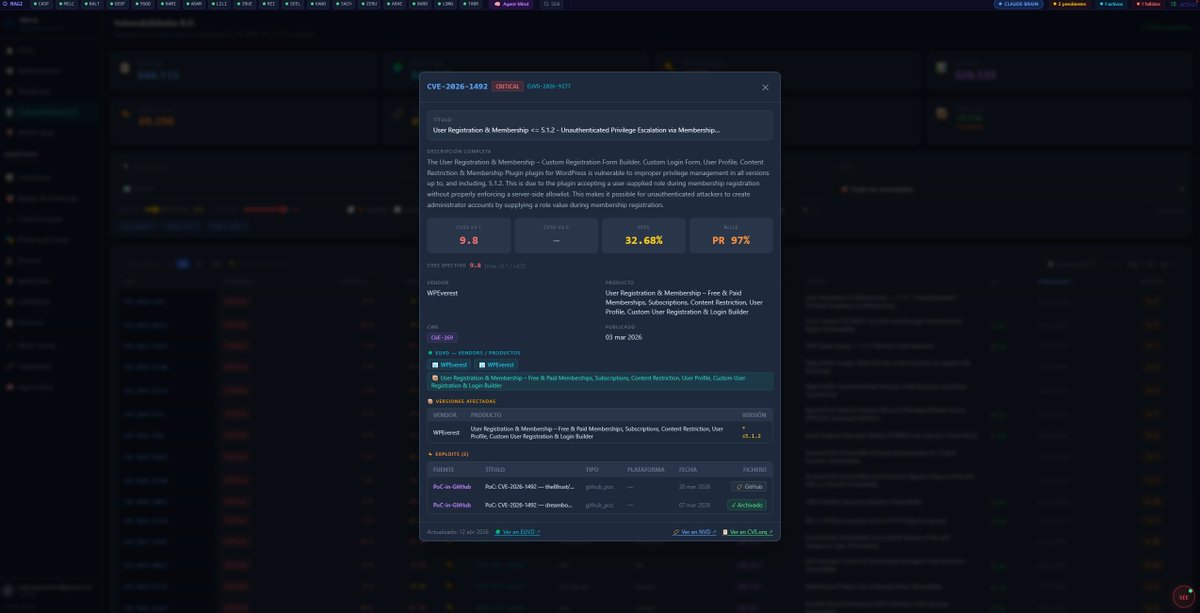Open PoC-in-GitHub source for the 20 mar 2026 exploit

452,487
